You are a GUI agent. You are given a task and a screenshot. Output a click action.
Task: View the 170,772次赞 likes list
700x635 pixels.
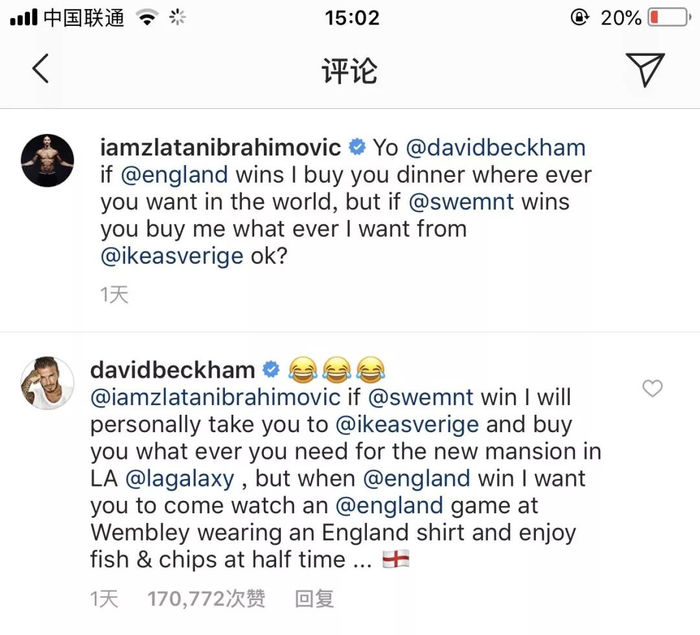pyautogui.click(x=206, y=599)
